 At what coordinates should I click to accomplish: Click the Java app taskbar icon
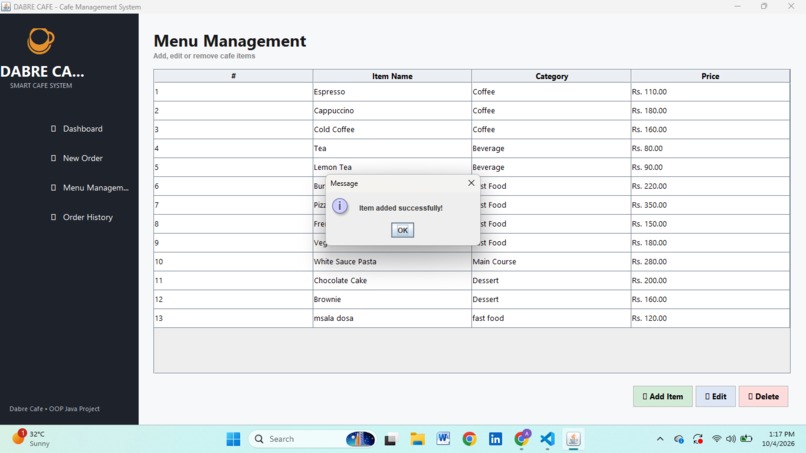[573, 439]
